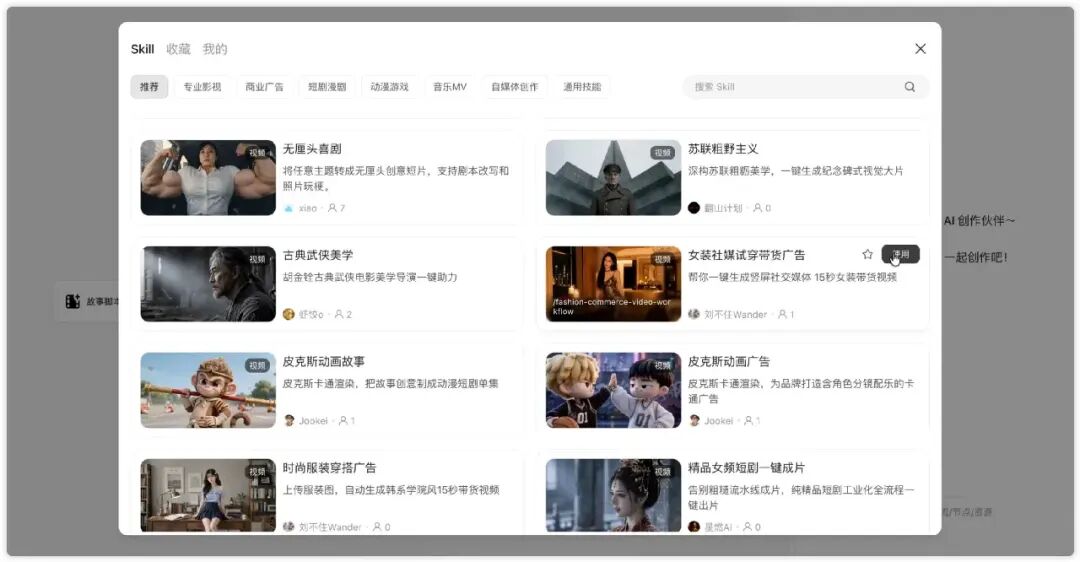Star the 女装社媒试穿带货广告 skill

(867, 254)
